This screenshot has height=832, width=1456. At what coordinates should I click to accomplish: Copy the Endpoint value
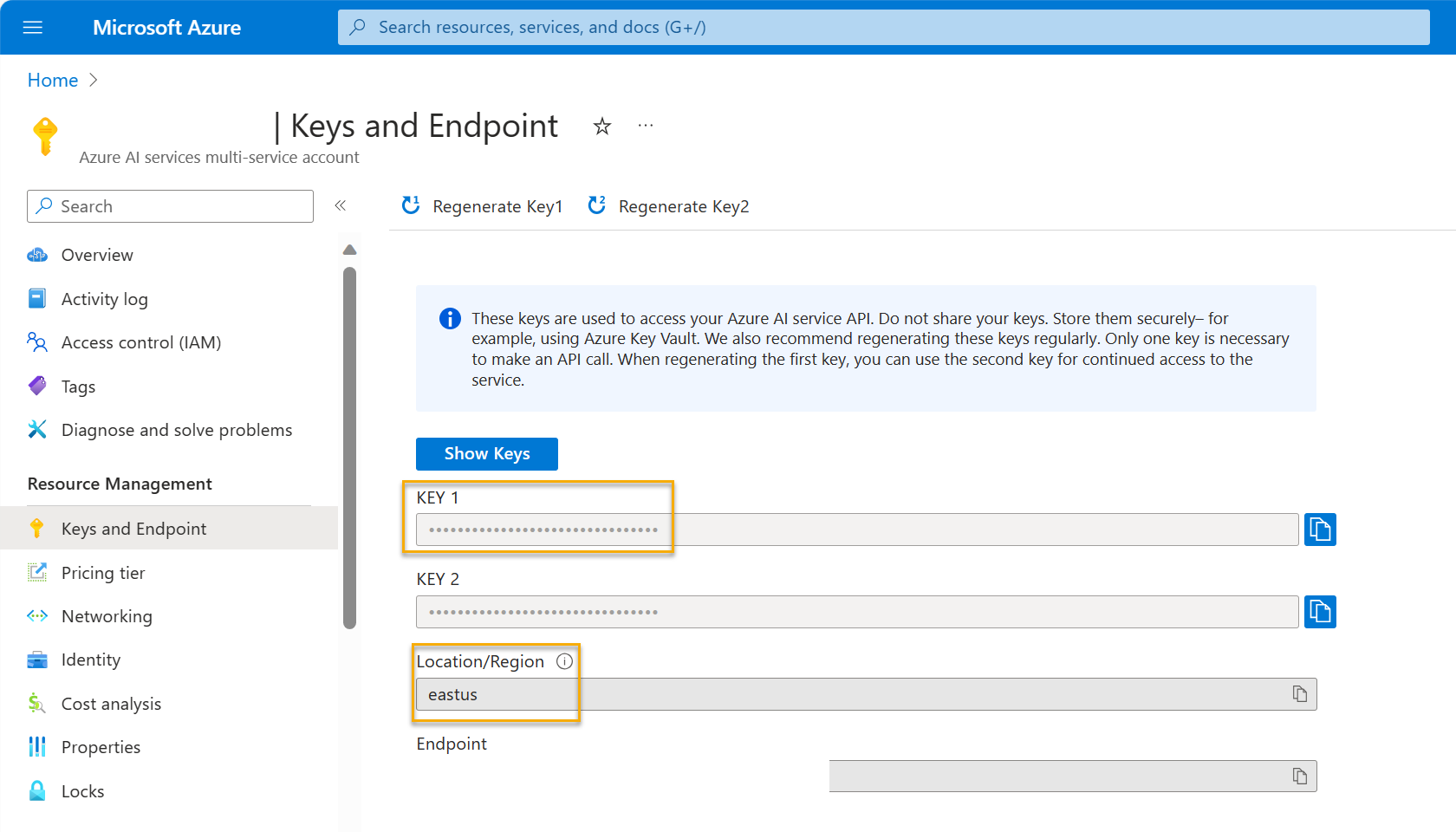[1299, 776]
